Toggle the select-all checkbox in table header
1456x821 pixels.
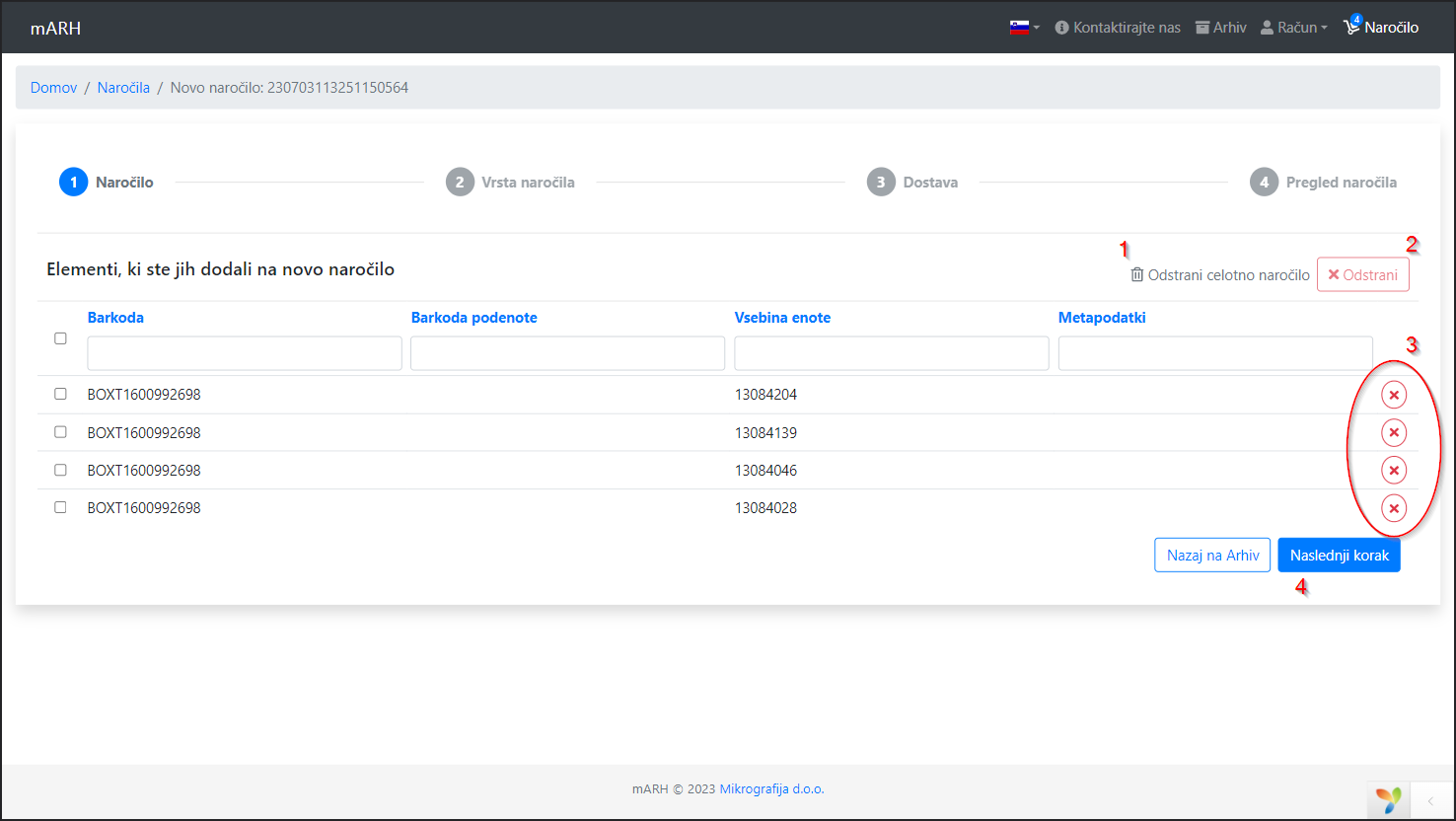60,338
